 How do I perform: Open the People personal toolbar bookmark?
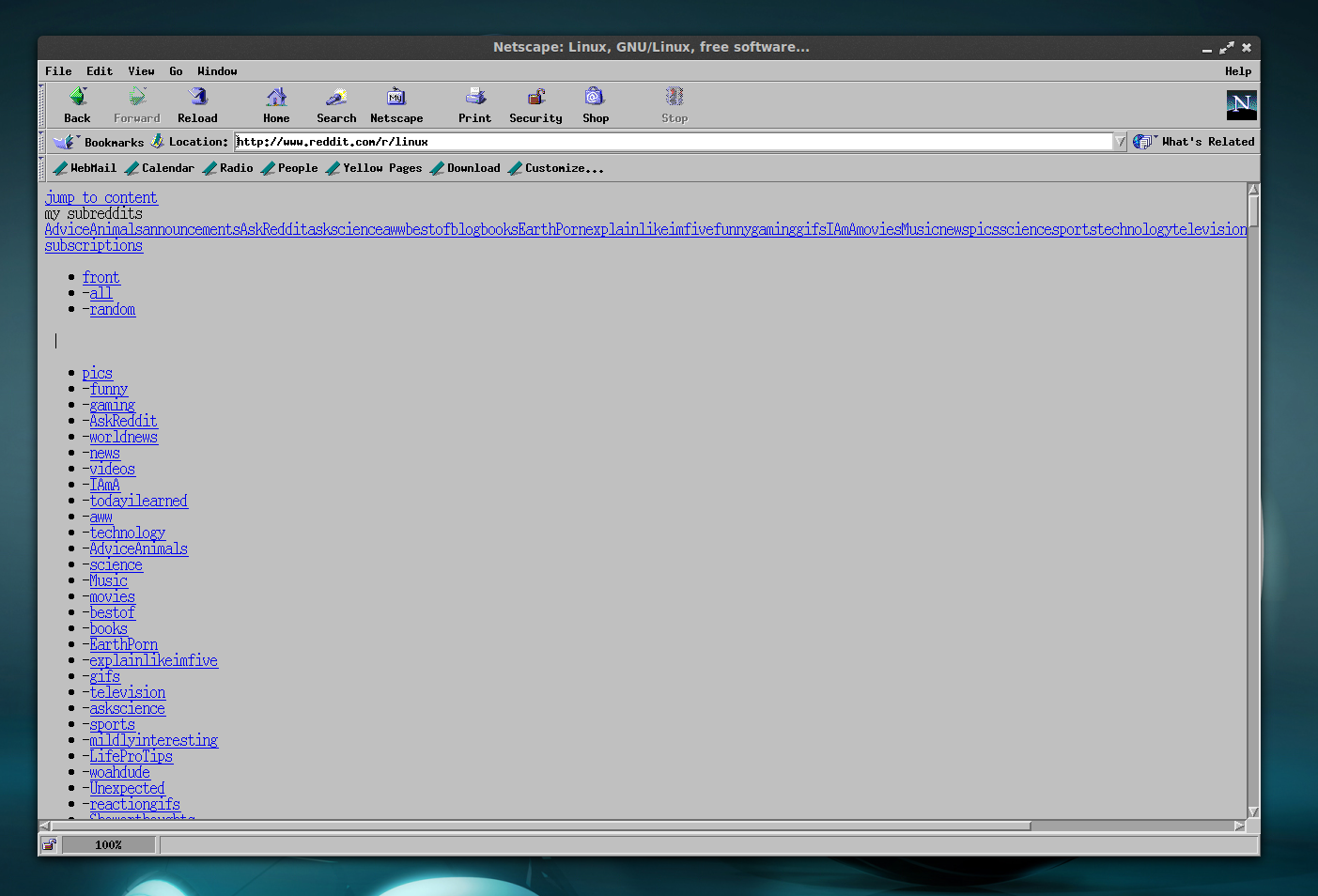289,168
